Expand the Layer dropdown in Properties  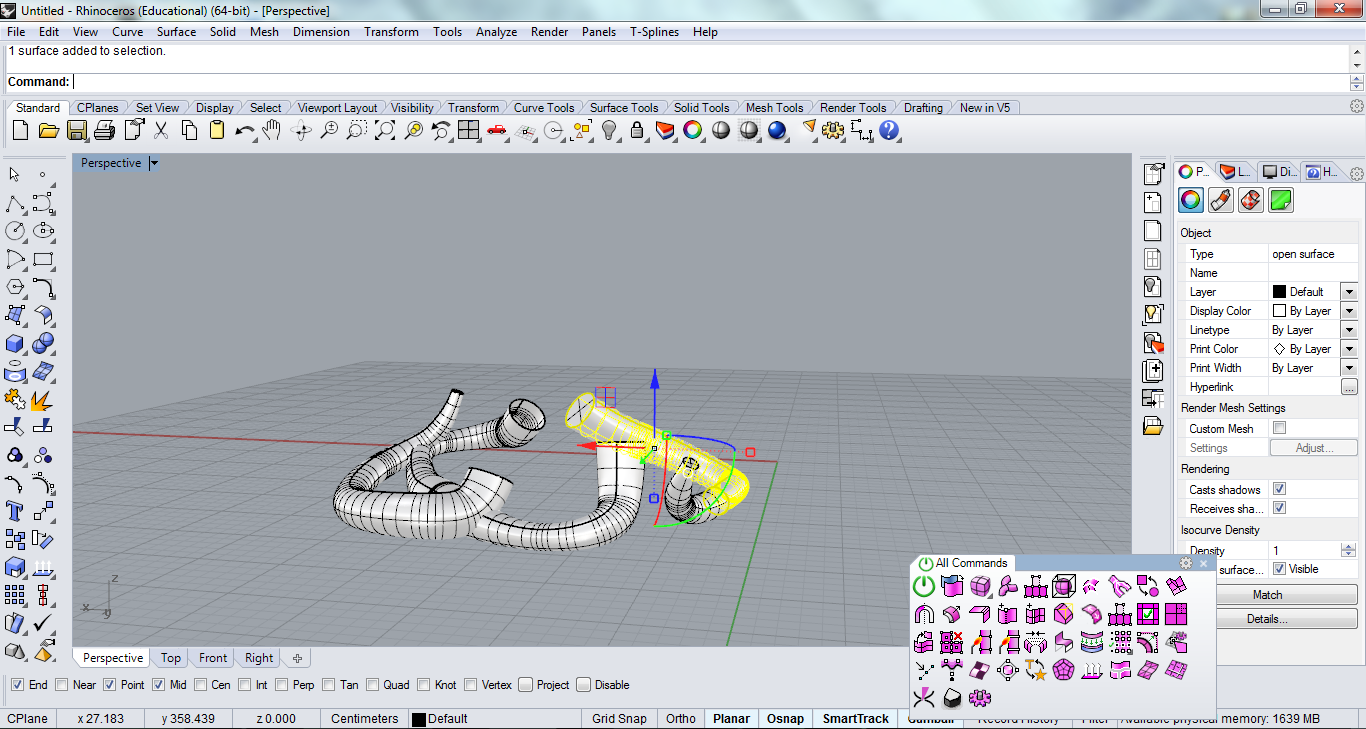(x=1348, y=292)
